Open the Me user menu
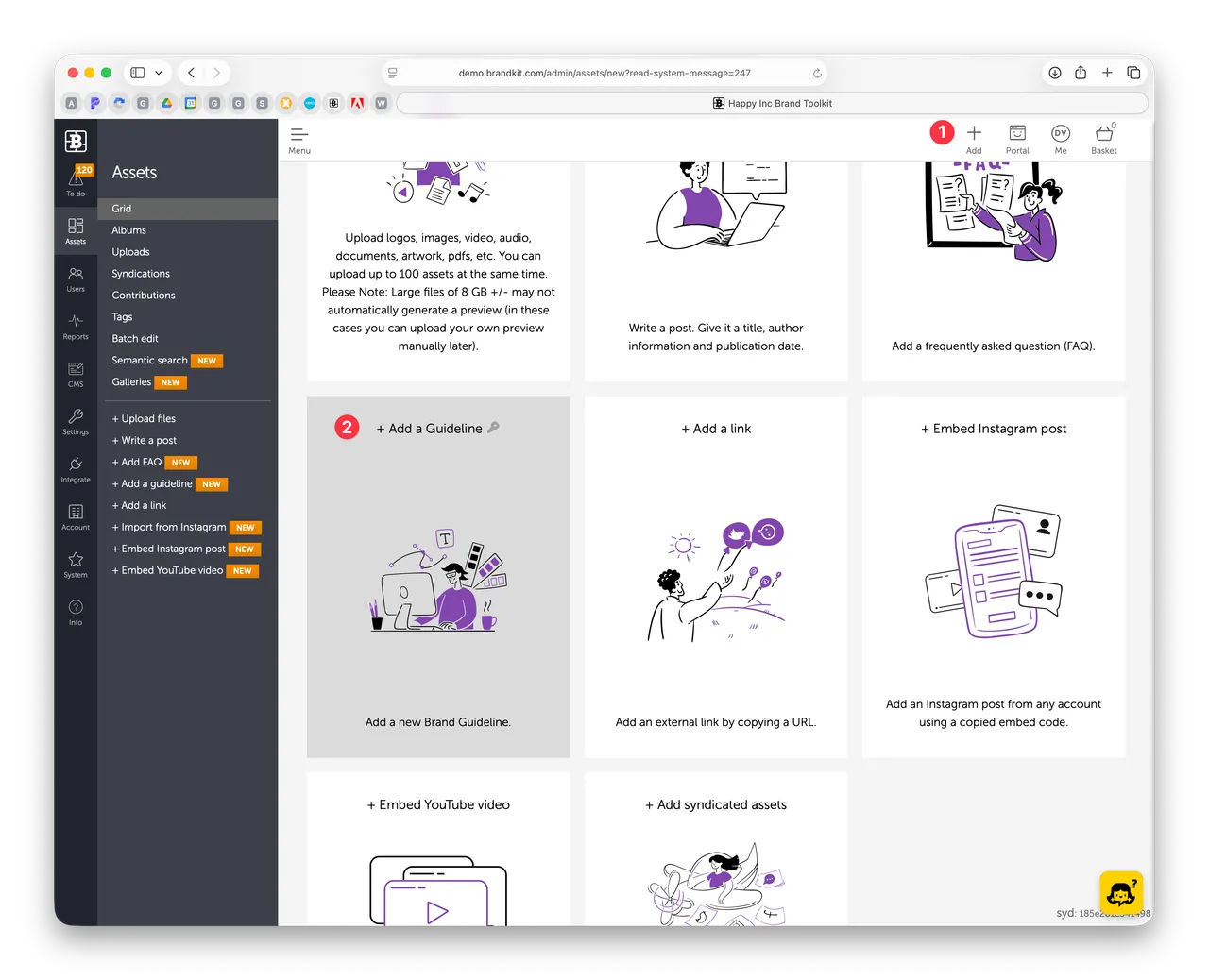The image size is (1209, 980). pyautogui.click(x=1061, y=138)
